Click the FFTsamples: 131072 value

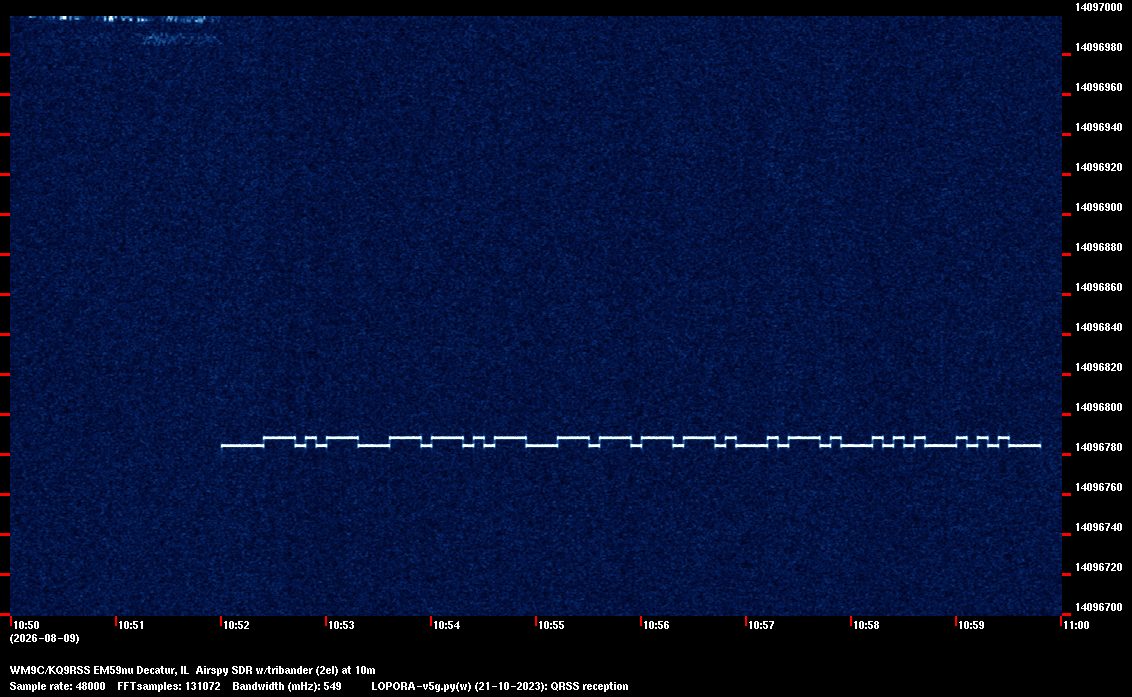click(x=169, y=686)
